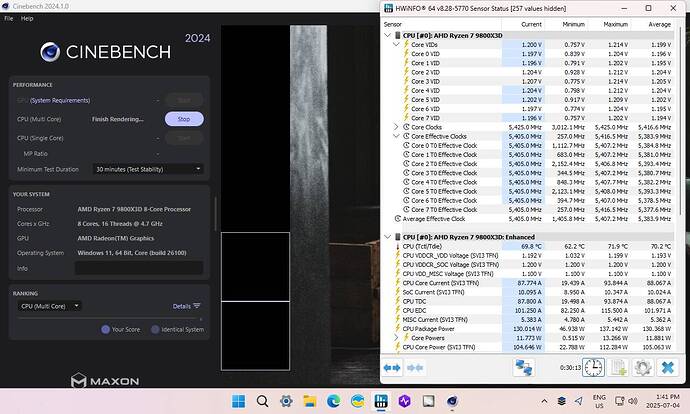The height and width of the screenshot is (414, 690).
Task: Open the File menu in Cinebench
Action: [8, 18]
